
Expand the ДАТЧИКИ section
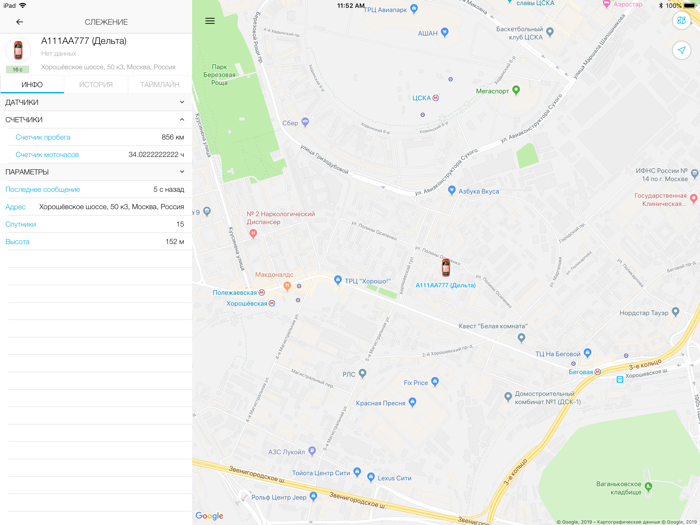pyautogui.click(x=96, y=102)
